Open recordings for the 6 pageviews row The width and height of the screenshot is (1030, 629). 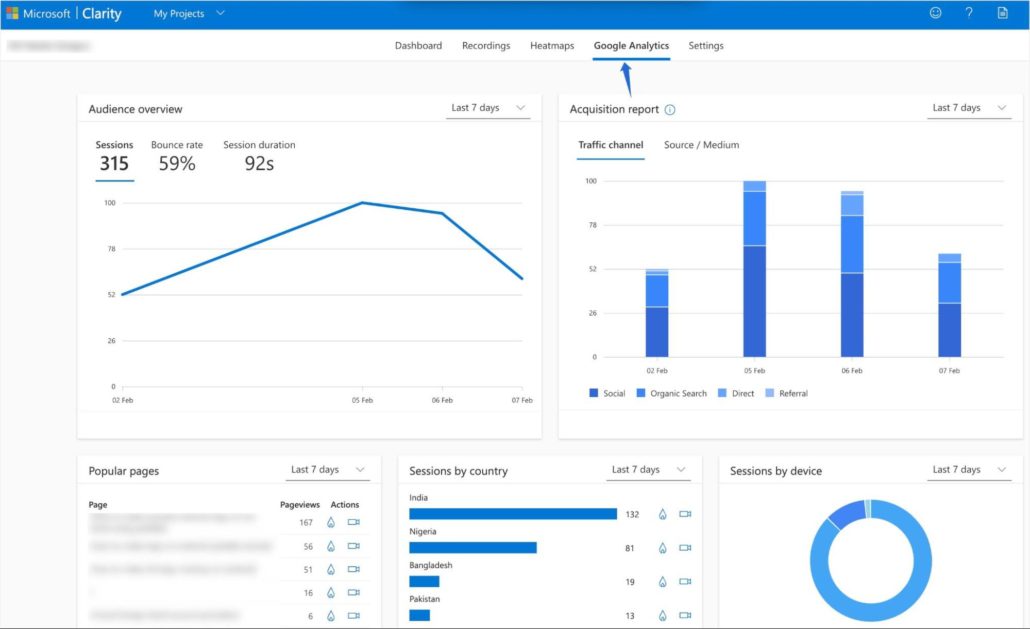coord(353,615)
